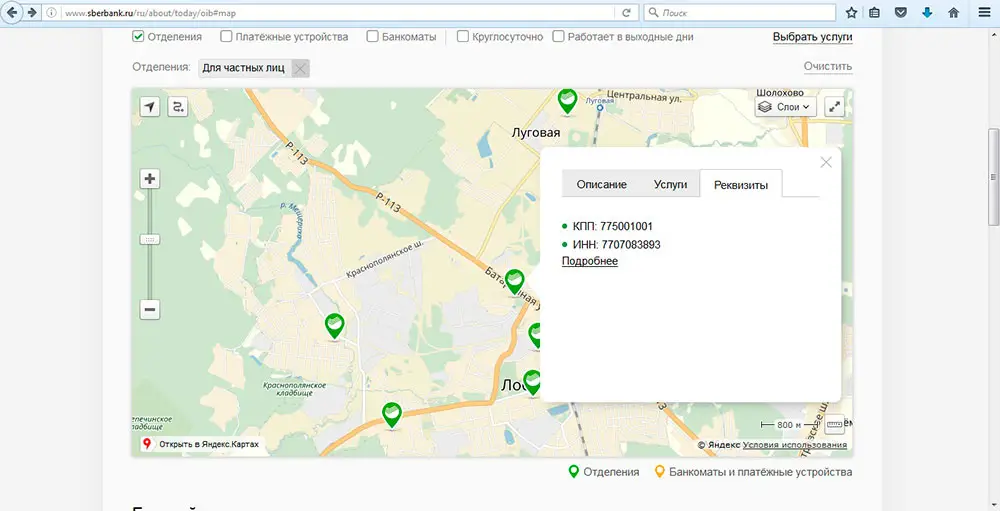1000x511 pixels.
Task: Open the Выбрать услуги link
Action: click(812, 37)
